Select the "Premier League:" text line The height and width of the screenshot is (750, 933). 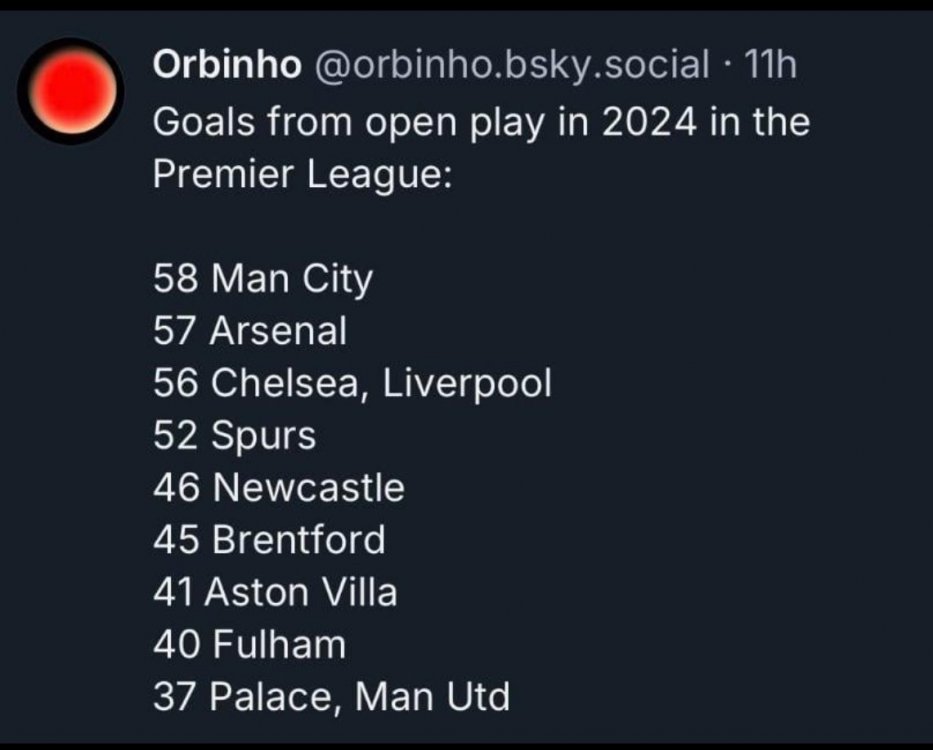click(x=302, y=174)
